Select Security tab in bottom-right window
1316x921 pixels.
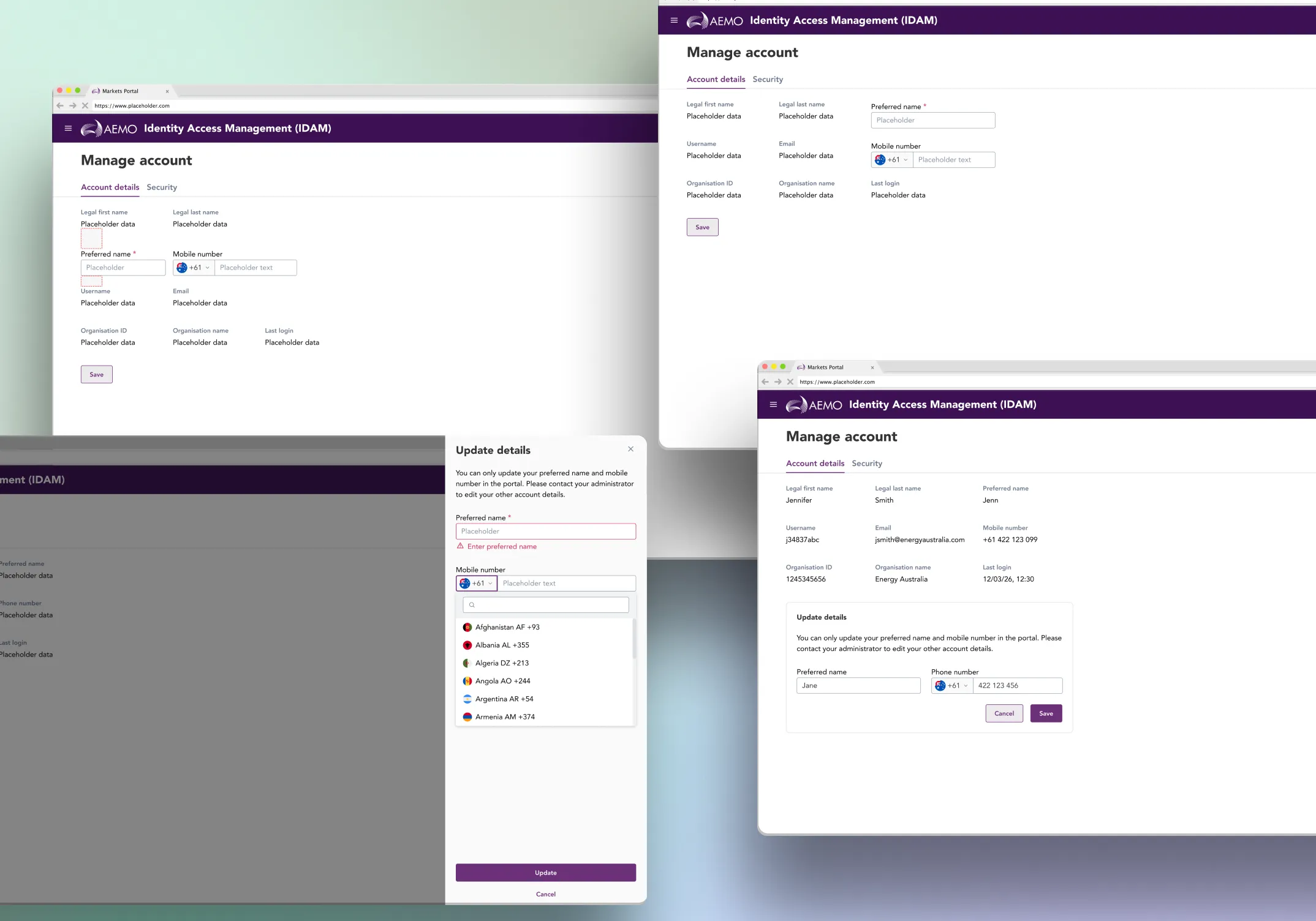867,464
